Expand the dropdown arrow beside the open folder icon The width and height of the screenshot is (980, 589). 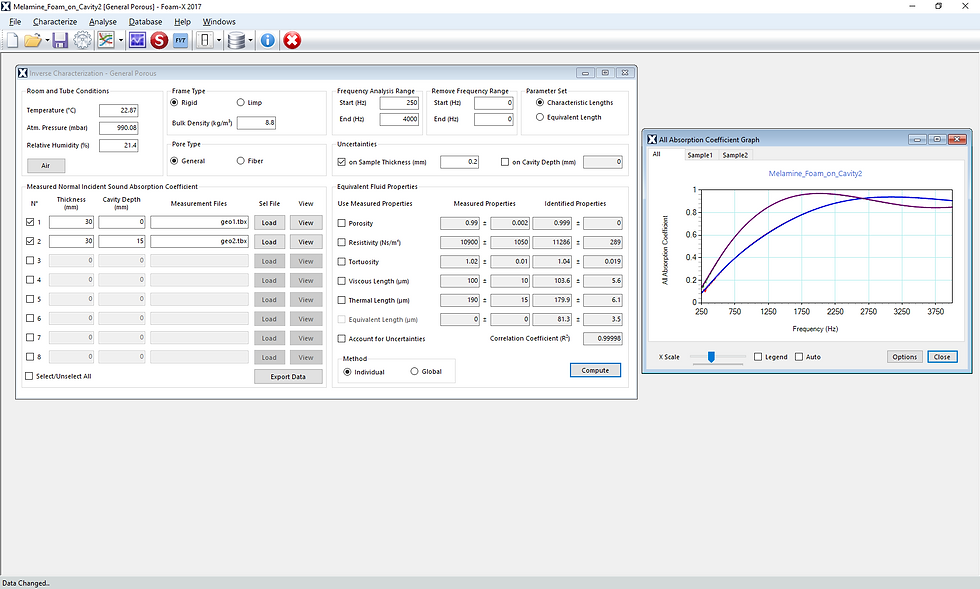pyautogui.click(x=47, y=41)
